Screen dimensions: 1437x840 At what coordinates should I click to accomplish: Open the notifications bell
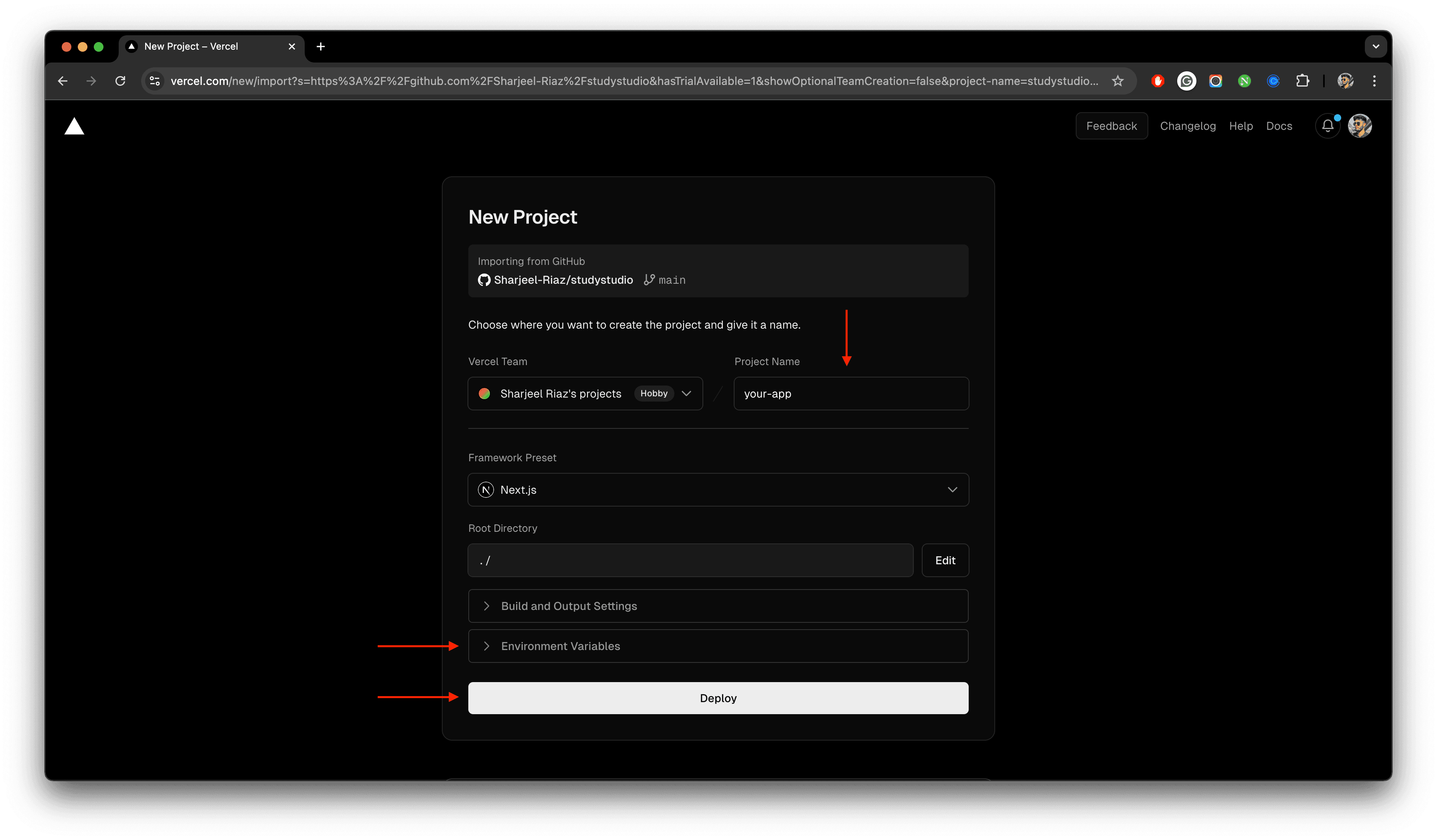point(1328,126)
